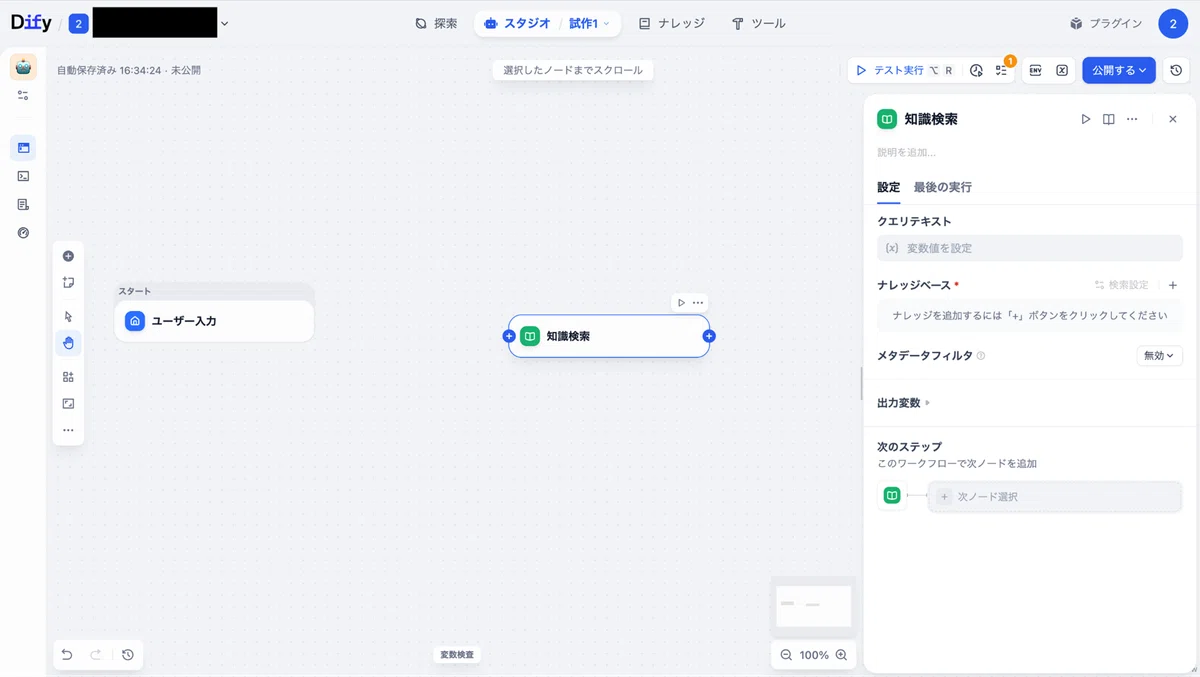
Task: Go to 探索 explore tab
Action: (x=436, y=23)
